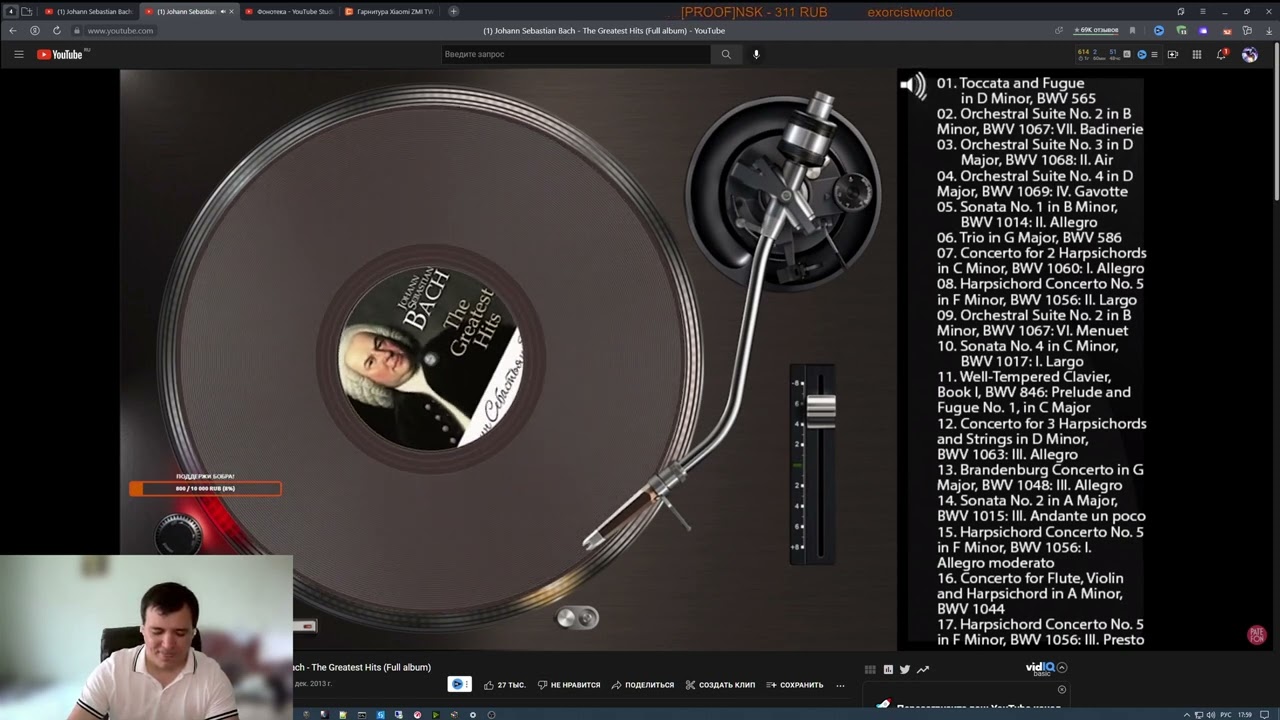Image resolution: width=1280 pixels, height=720 pixels.
Task: Click the magnifier search button
Action: (726, 54)
